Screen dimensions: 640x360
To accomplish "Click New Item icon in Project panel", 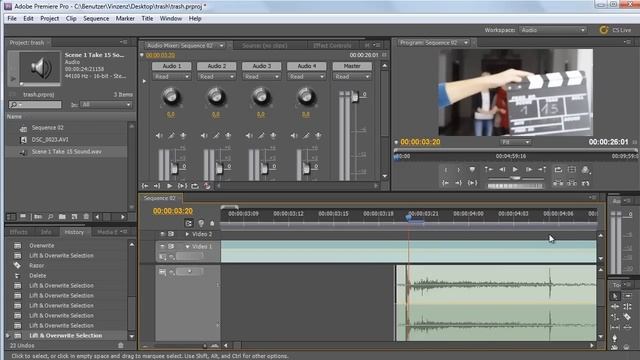I will (74, 217).
